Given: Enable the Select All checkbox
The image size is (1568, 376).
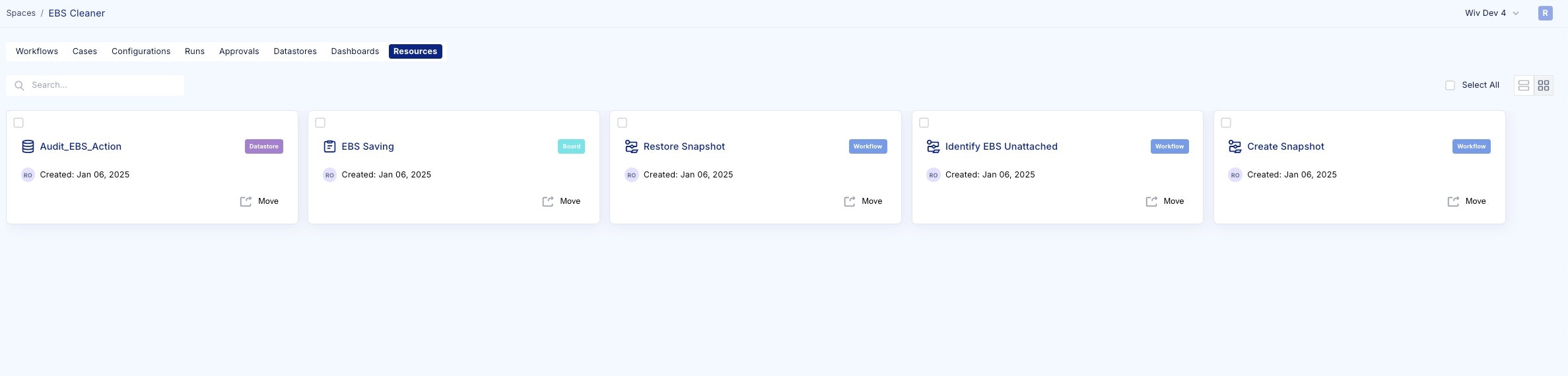Looking at the screenshot, I should point(1450,85).
